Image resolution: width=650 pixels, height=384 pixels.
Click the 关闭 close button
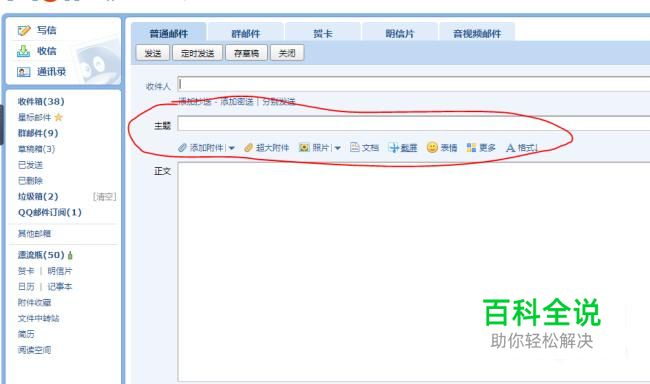(287, 53)
